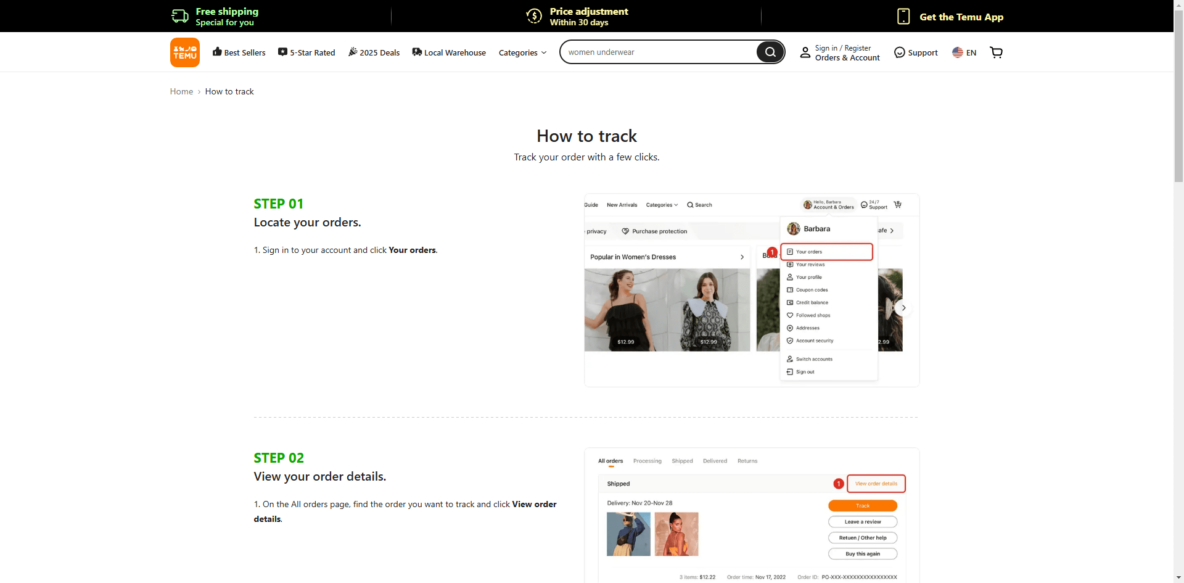Click the Temu logo
1184x583 pixels.
184,51
